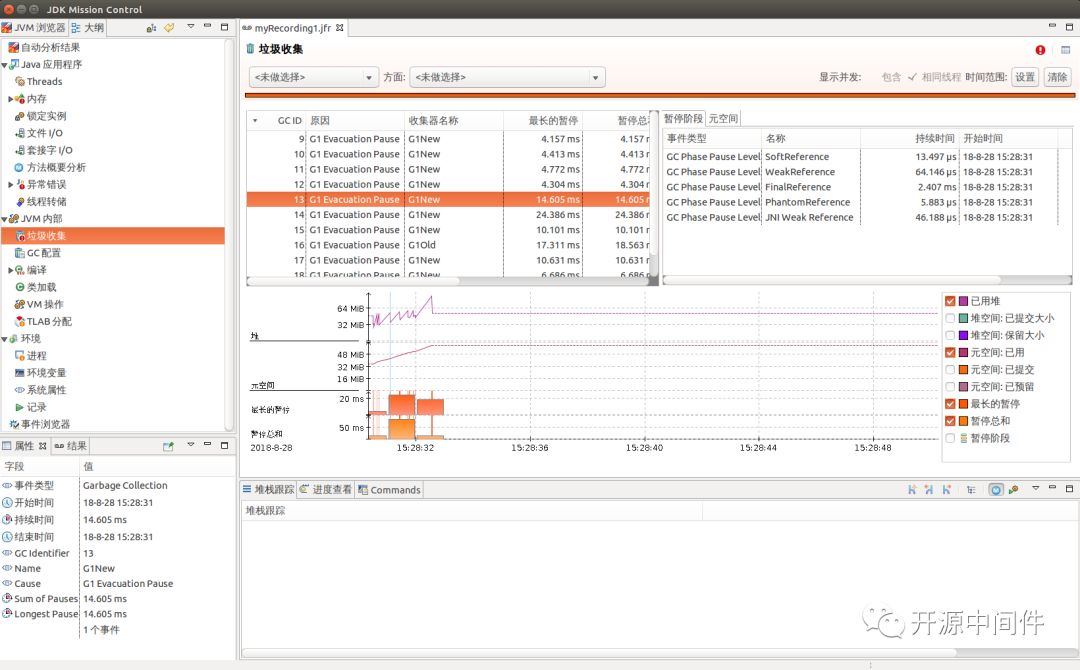Click the outline panel tree-layout toolbar icon
Image resolution: width=1080 pixels, height=670 pixels.
pyautogui.click(x=151, y=28)
